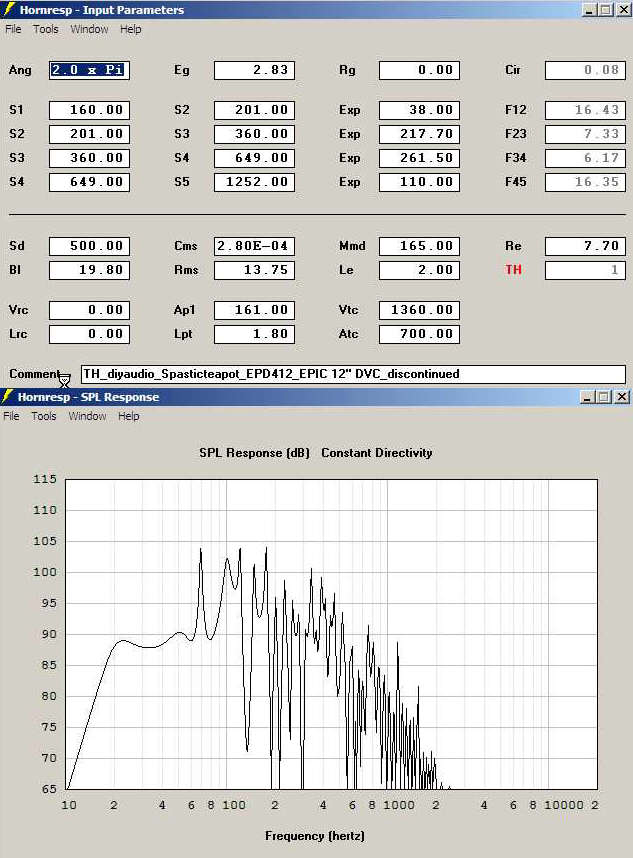Click the Le field with 2.00
The image size is (633, 858).
click(420, 270)
